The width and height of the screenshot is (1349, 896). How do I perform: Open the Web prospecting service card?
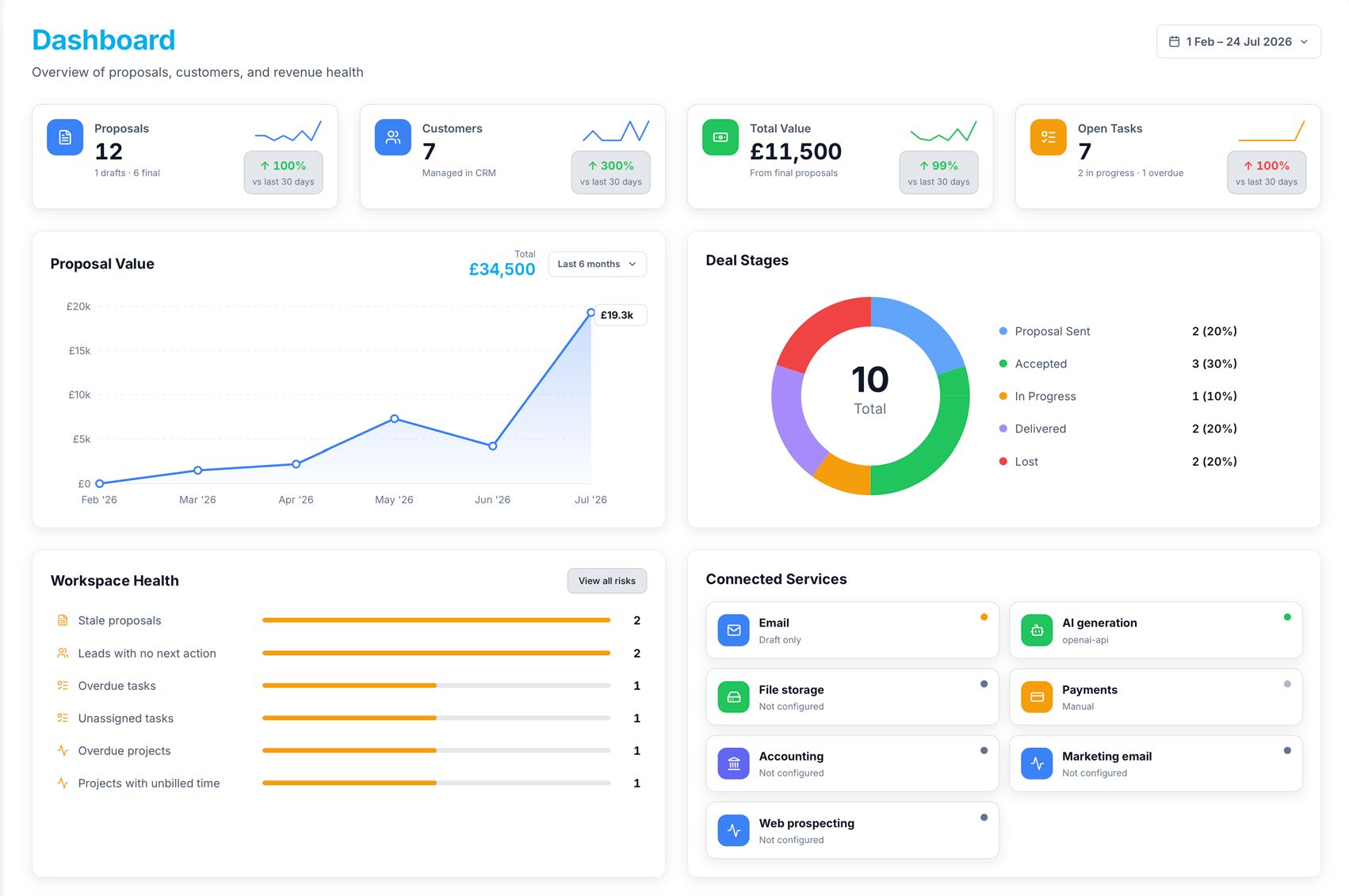pos(852,830)
